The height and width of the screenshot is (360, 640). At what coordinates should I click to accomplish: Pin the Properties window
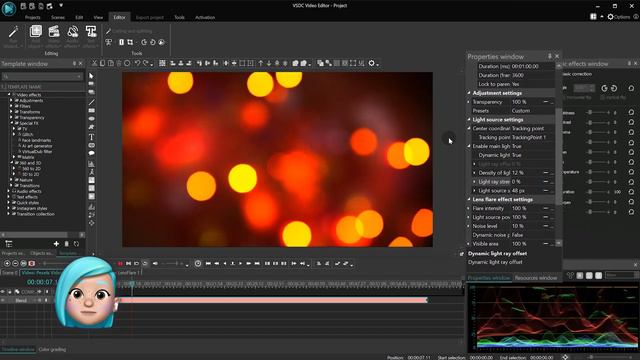(x=549, y=56)
